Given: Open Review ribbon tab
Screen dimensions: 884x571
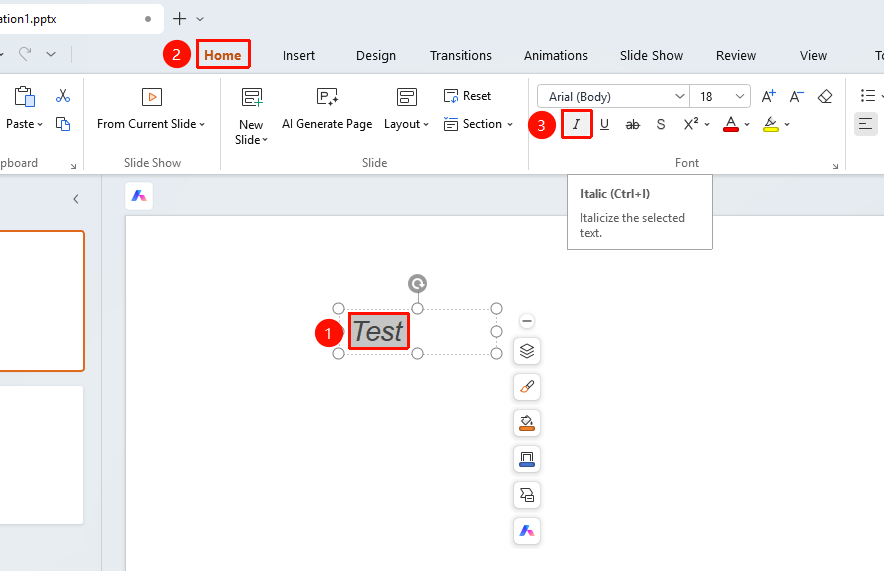Looking at the screenshot, I should 736,56.
